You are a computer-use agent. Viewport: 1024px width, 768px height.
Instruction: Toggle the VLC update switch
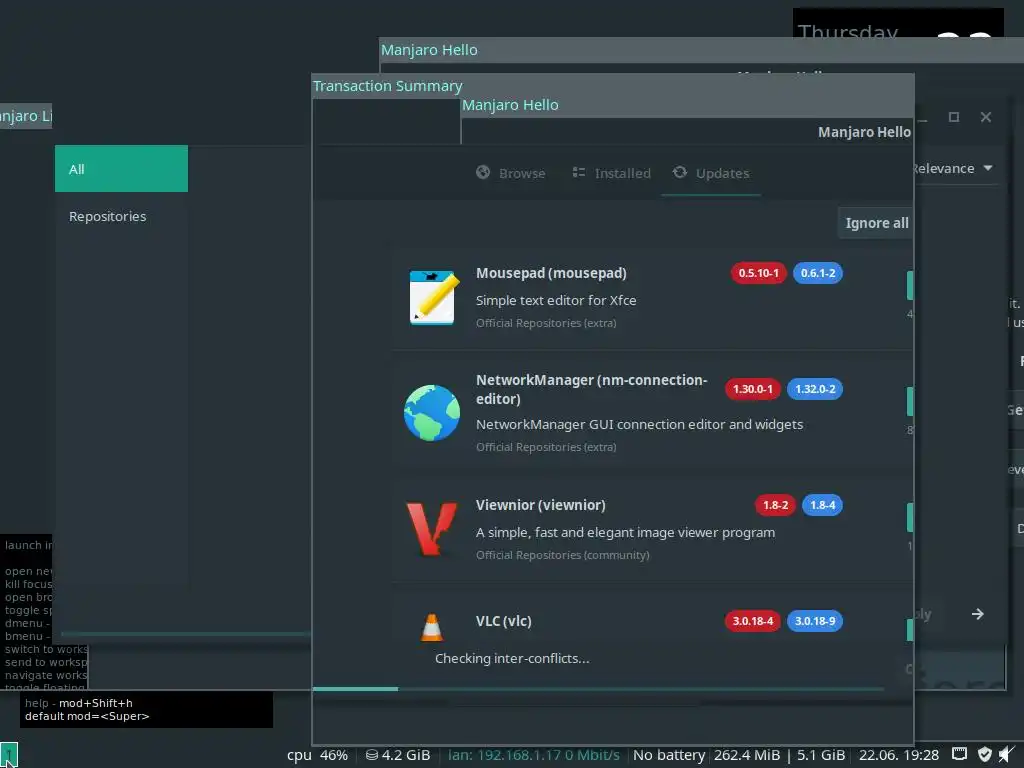[x=910, y=630]
